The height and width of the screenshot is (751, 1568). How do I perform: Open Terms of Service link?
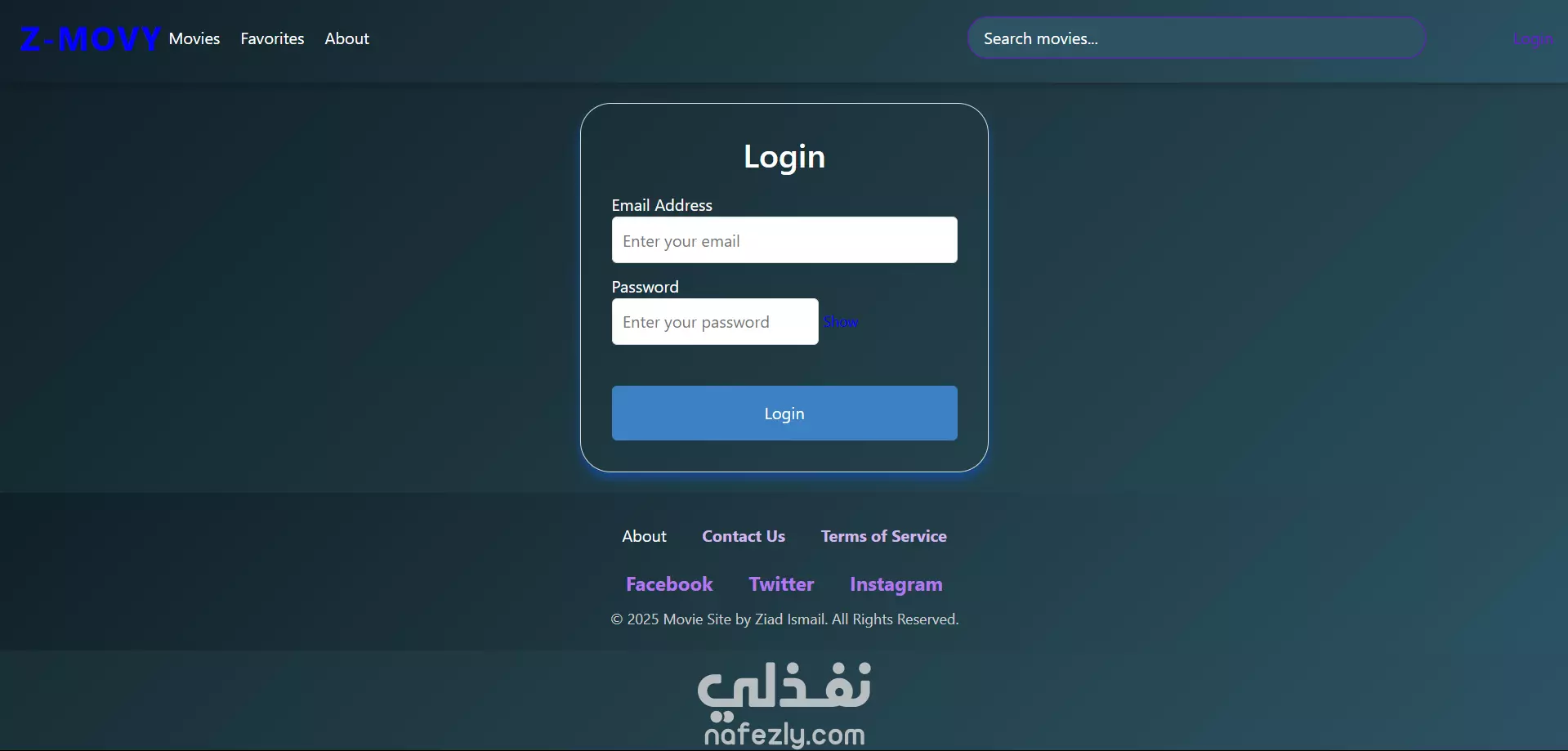pos(884,536)
